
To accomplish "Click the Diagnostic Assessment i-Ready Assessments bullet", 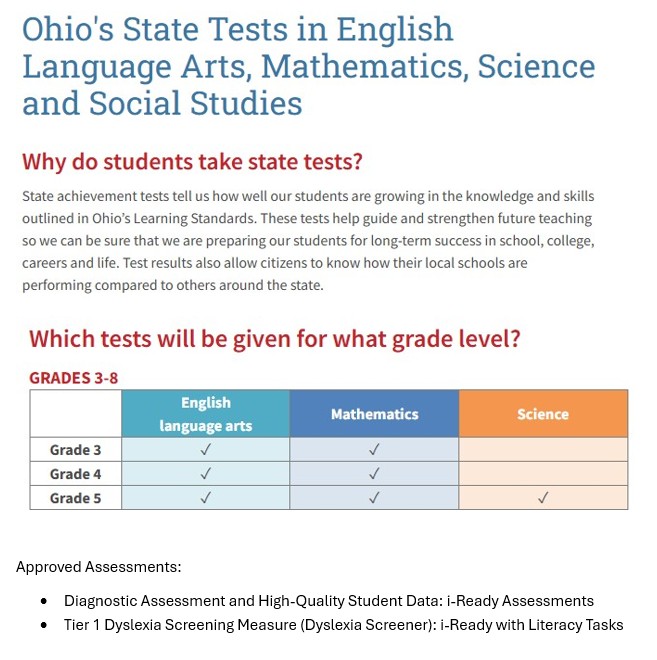I will (x=329, y=601).
